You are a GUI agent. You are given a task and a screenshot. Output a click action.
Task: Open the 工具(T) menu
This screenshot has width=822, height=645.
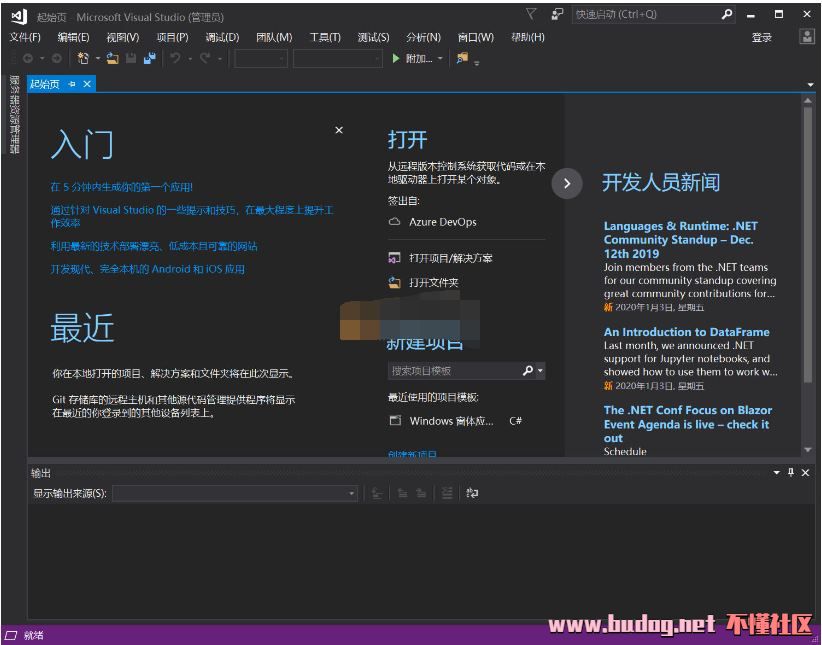325,37
